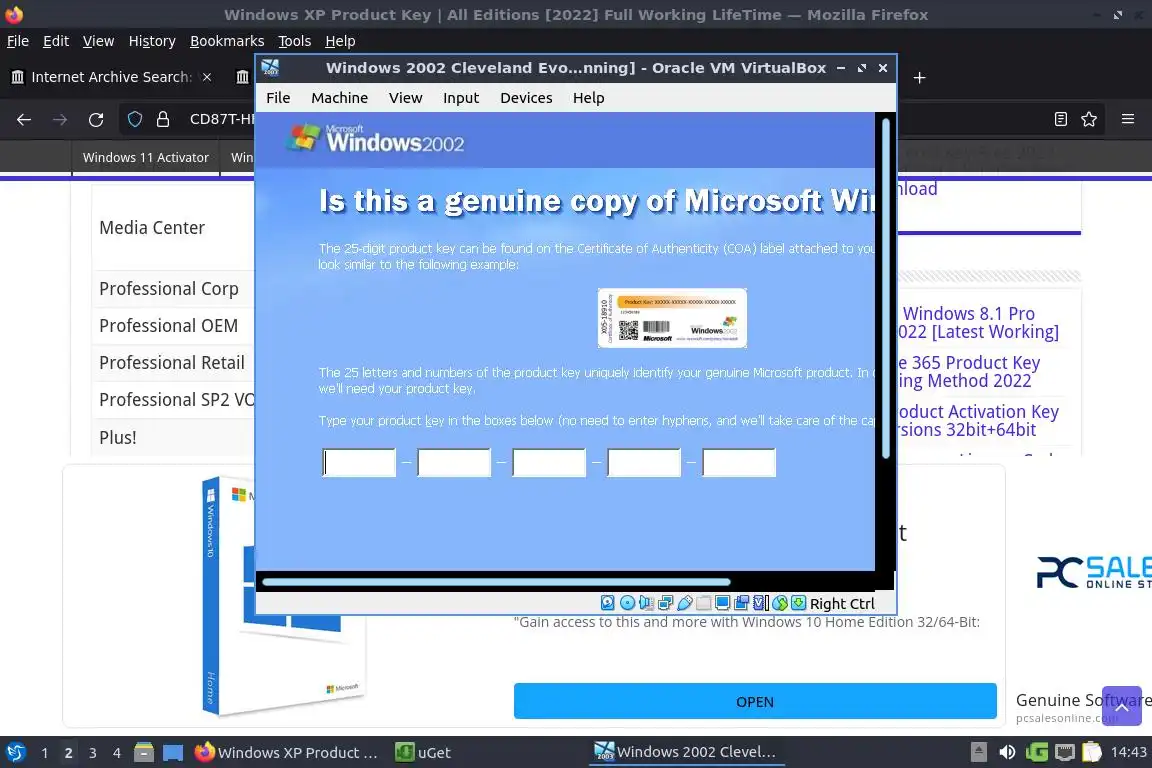Open the USB devices icon in VirtualBox status bar
1152x768 pixels.
tap(685, 603)
